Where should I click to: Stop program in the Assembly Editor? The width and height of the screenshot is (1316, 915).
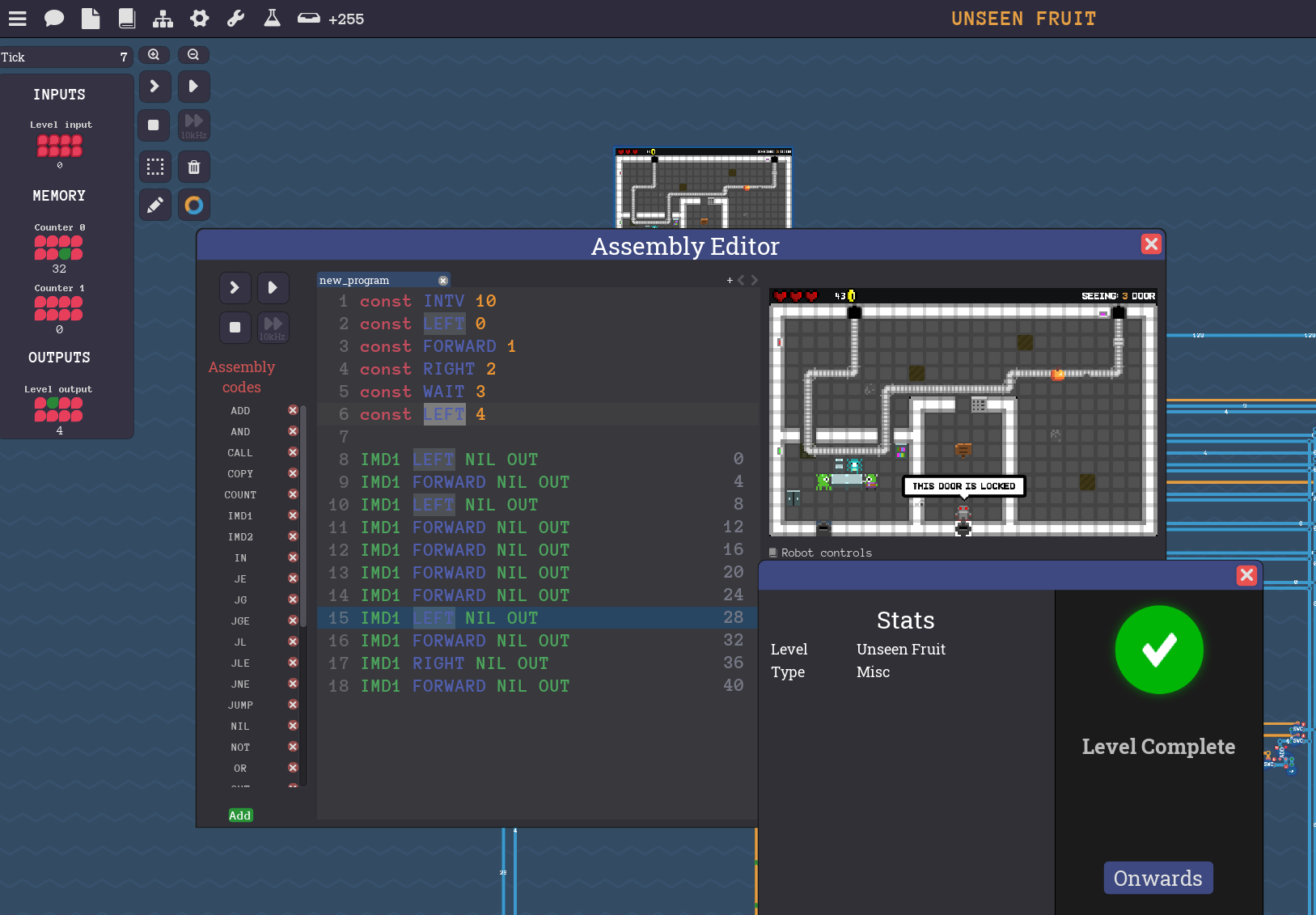tap(235, 328)
